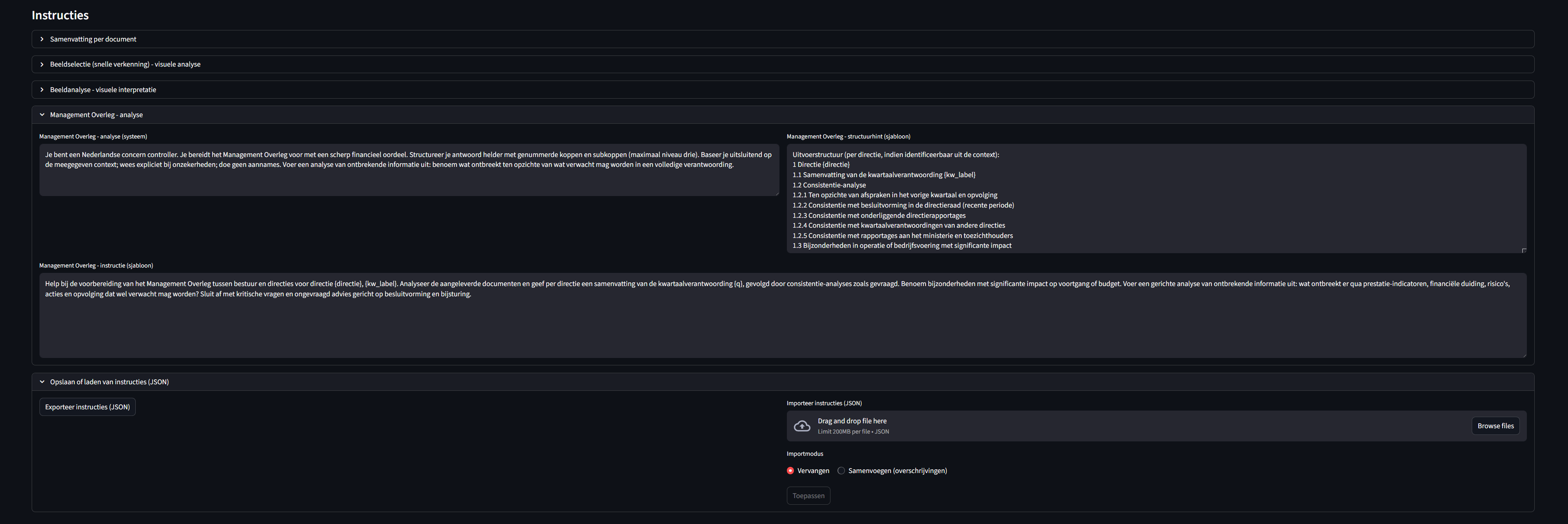Screen dimensions: 1568x524
Task: Click chevron arrow beside Beeldanalyse - visuele interpretatie
Action: [42, 89]
